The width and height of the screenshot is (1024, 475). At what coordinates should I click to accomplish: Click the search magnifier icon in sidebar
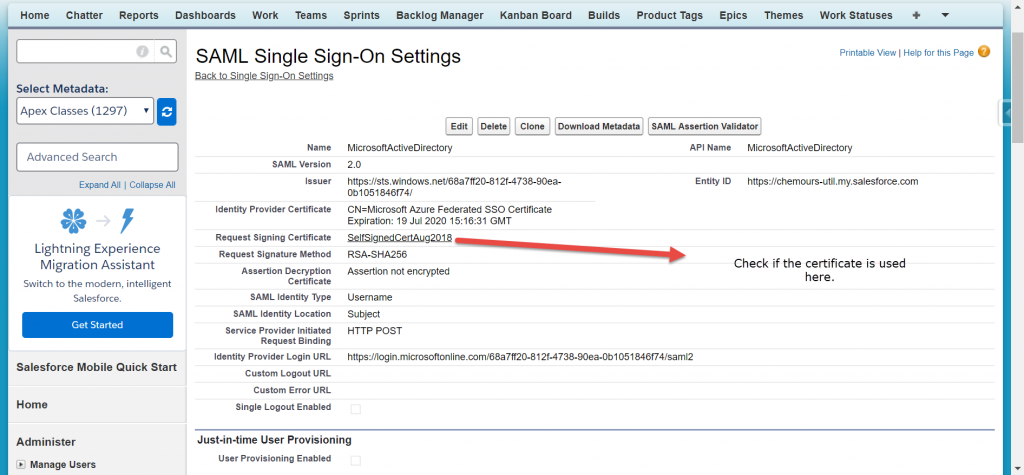point(167,51)
